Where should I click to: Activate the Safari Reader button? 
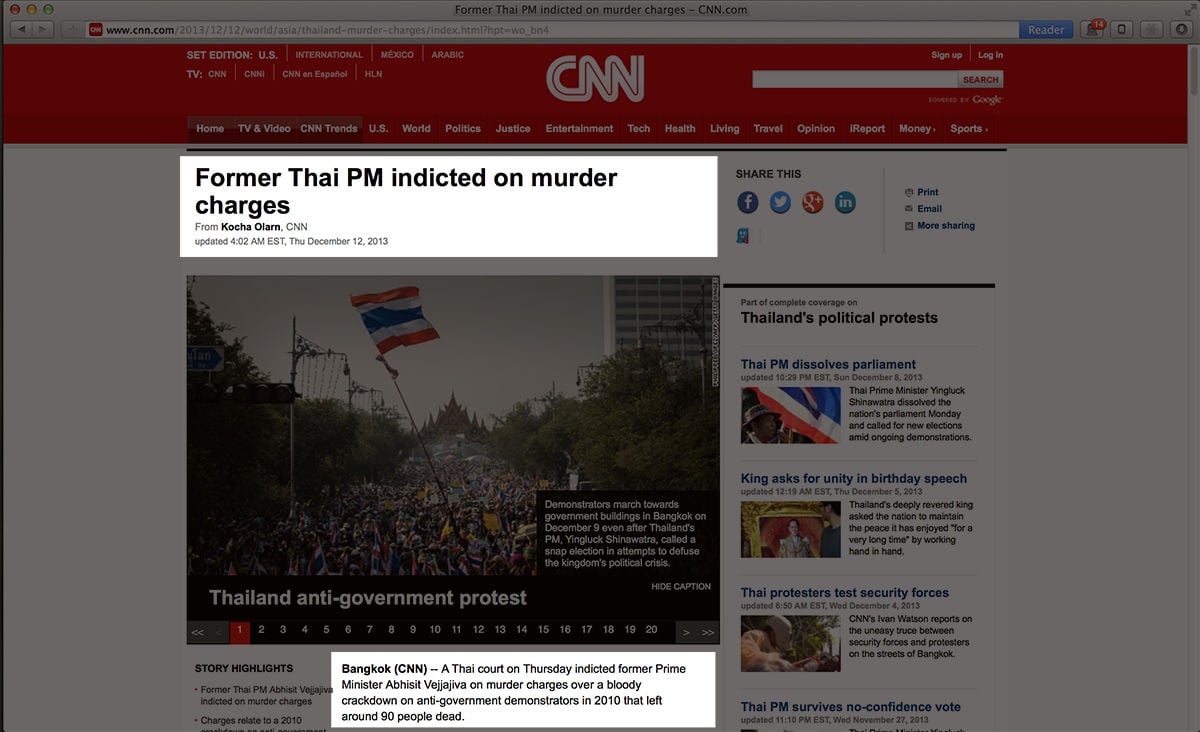(x=1046, y=30)
